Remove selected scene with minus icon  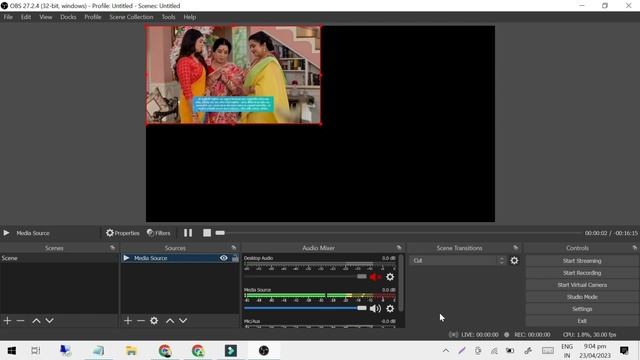(20, 321)
